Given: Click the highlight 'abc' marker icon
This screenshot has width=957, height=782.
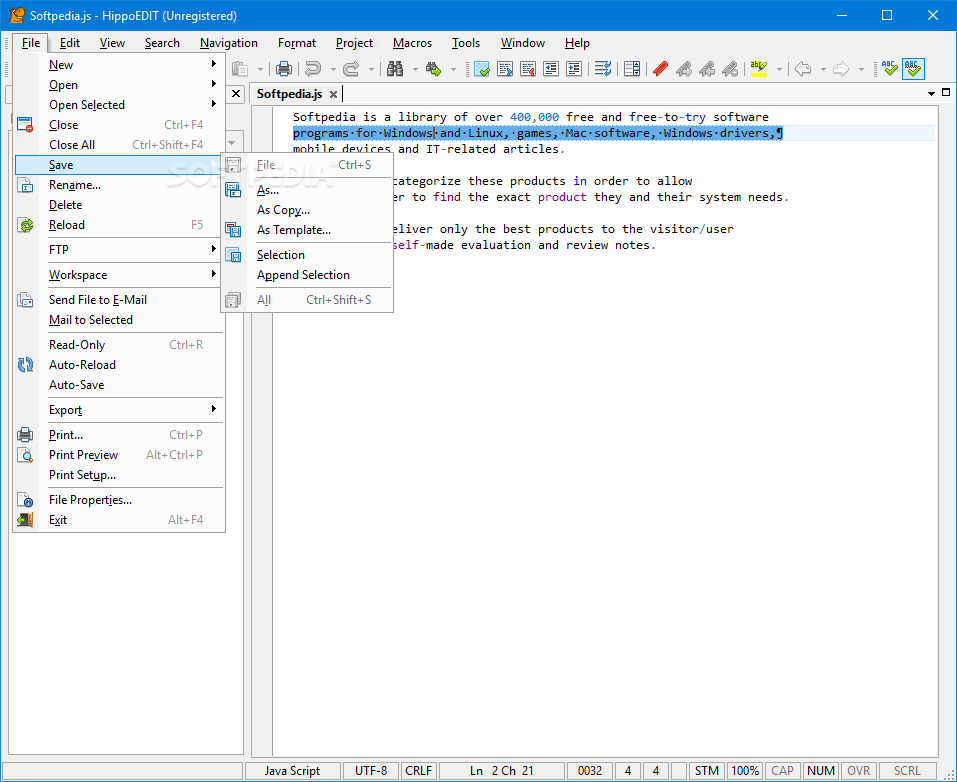Looking at the screenshot, I should (x=759, y=69).
